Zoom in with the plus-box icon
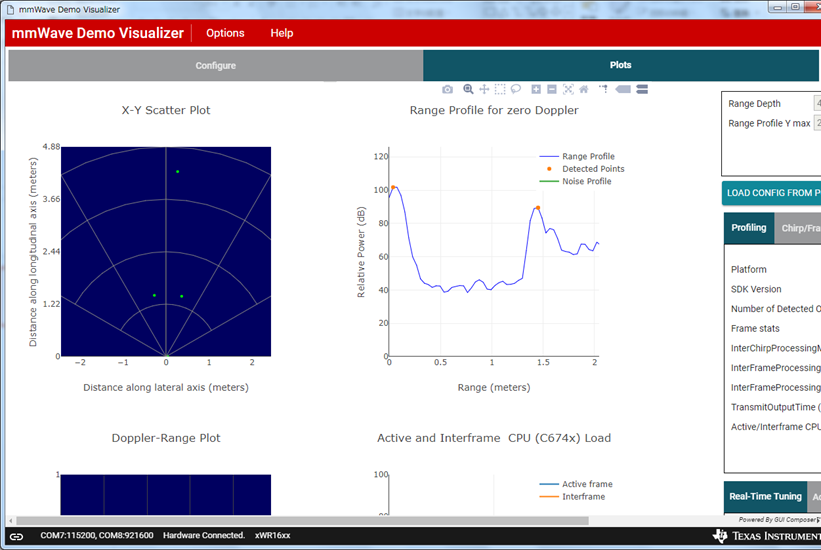The width and height of the screenshot is (821, 550). pos(536,90)
